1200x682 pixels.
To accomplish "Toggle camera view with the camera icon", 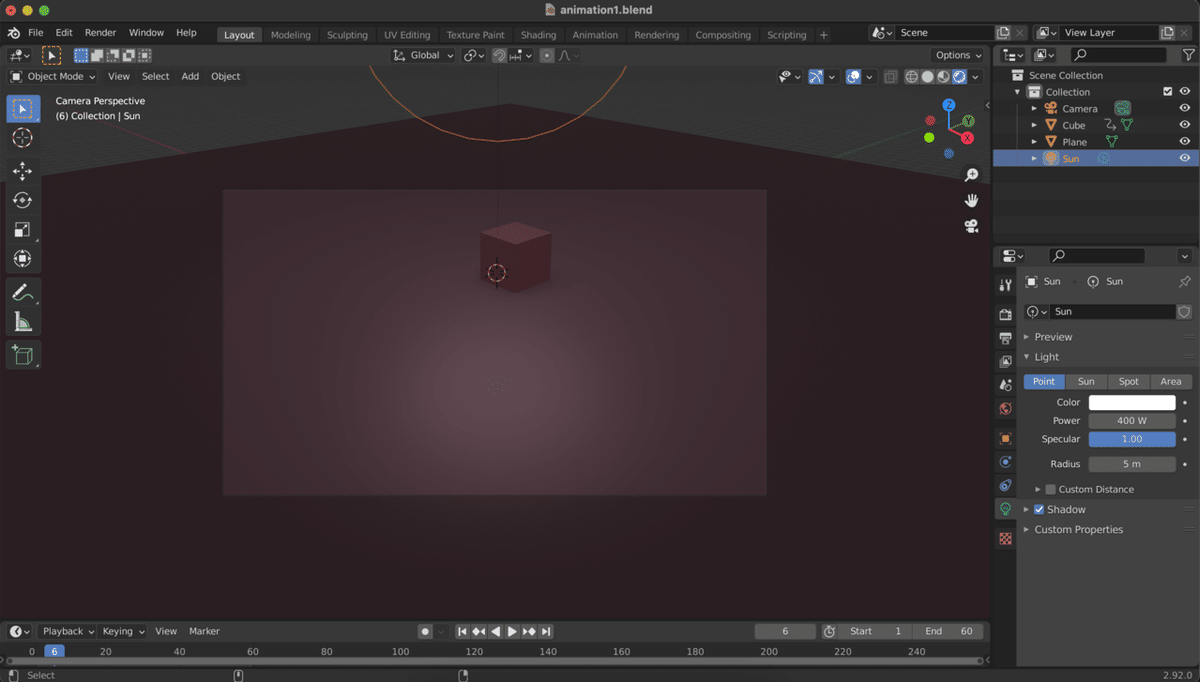I will (971, 226).
